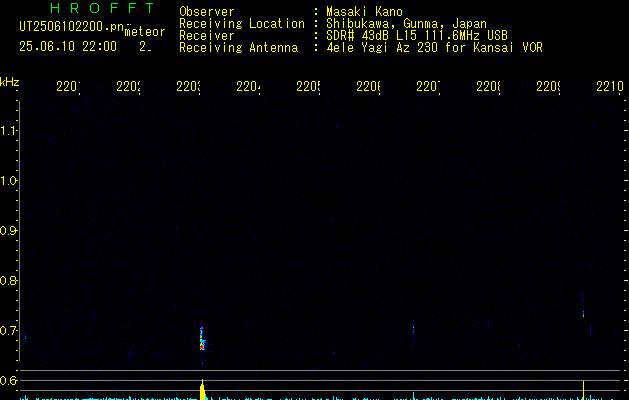Click the 0.7 frequency axis label
This screenshot has width=629, height=400.
point(8,331)
